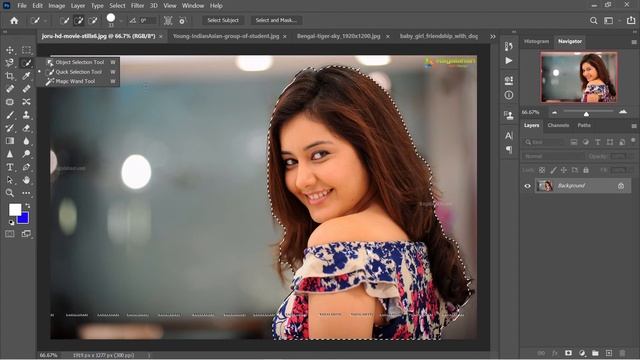The image size is (640, 360).
Task: Click the Select and Mask button
Action: pos(276,20)
